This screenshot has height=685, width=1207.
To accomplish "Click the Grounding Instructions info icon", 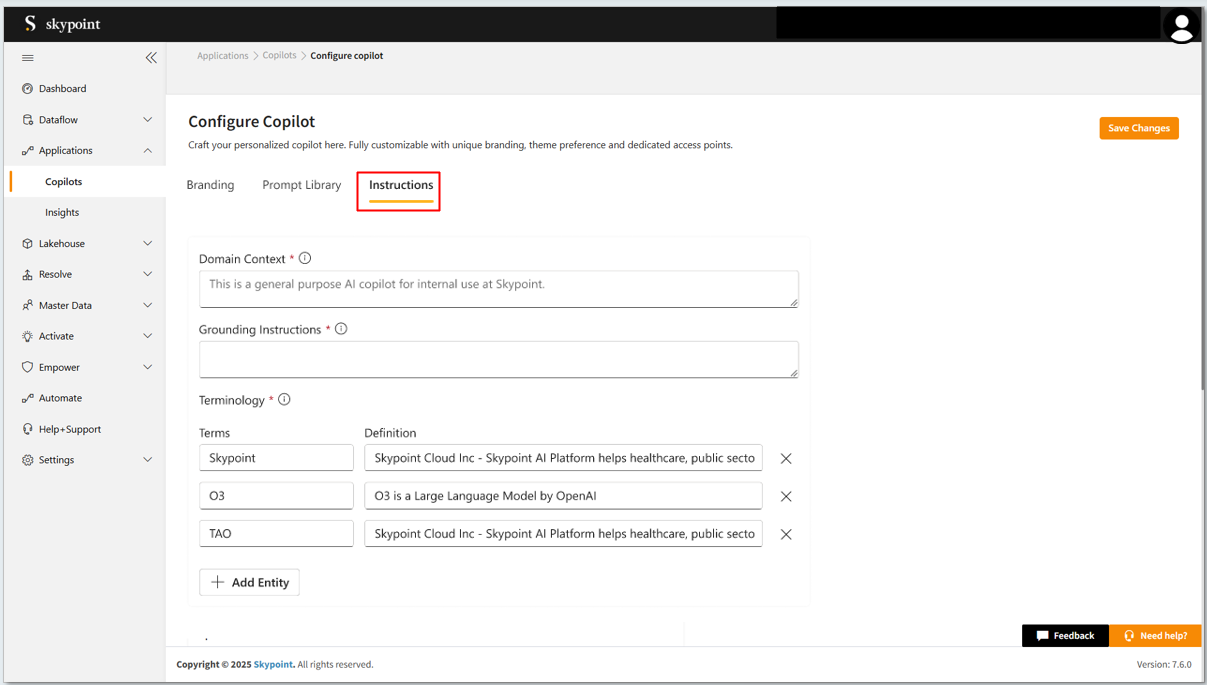I will [341, 329].
